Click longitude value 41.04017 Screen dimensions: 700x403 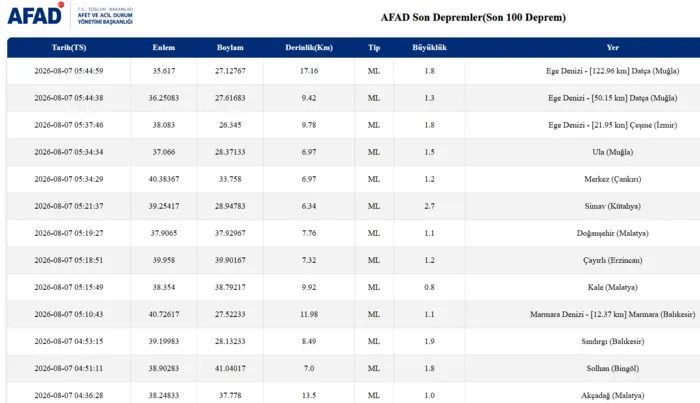tap(230, 368)
